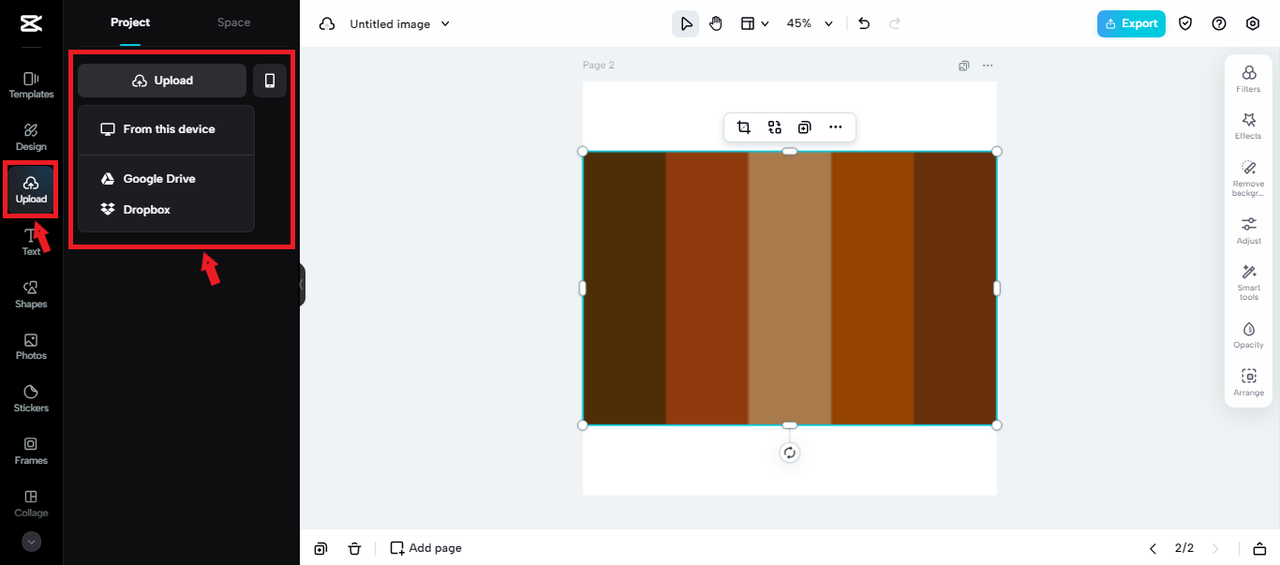Click the crop icon in floating toolbar
This screenshot has width=1280, height=565.
click(744, 127)
